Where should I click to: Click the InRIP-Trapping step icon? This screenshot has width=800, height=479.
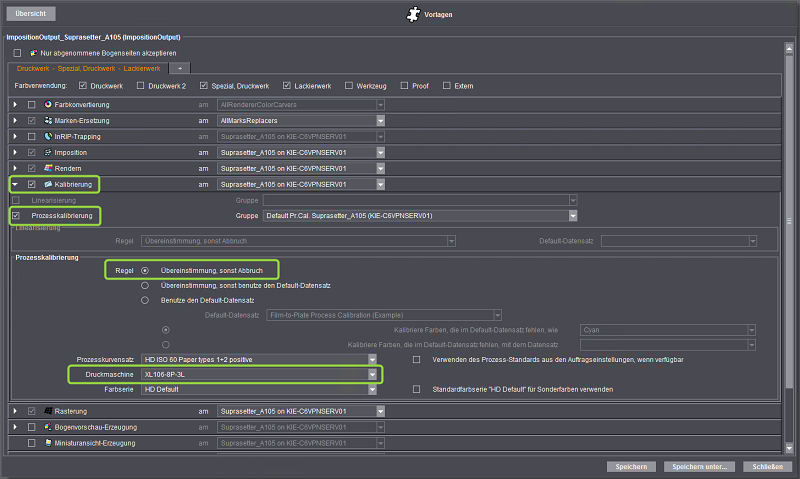point(47,137)
